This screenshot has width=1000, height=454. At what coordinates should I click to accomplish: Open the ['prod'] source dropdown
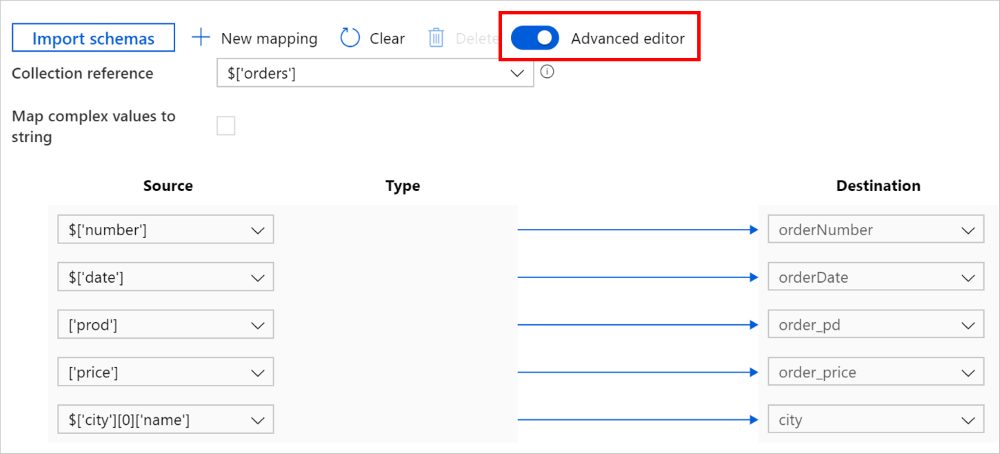[258, 325]
